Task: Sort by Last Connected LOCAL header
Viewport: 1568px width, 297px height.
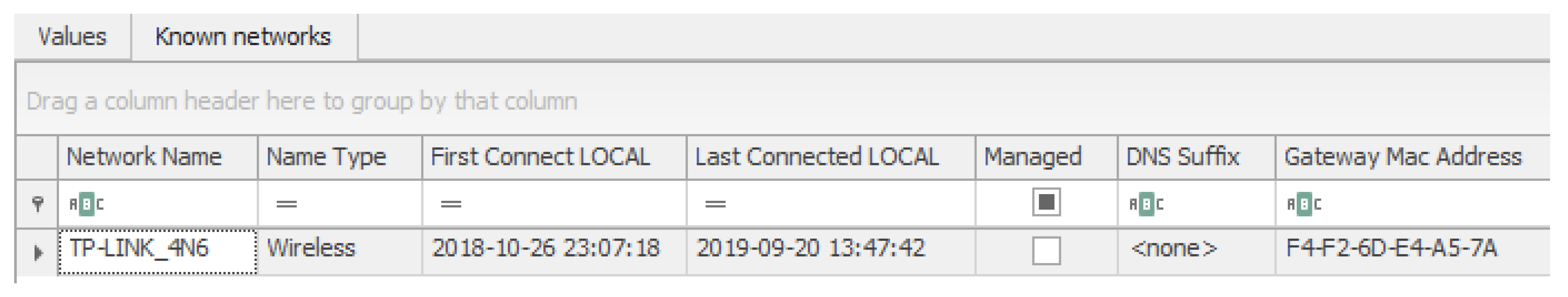Action: pos(817,157)
